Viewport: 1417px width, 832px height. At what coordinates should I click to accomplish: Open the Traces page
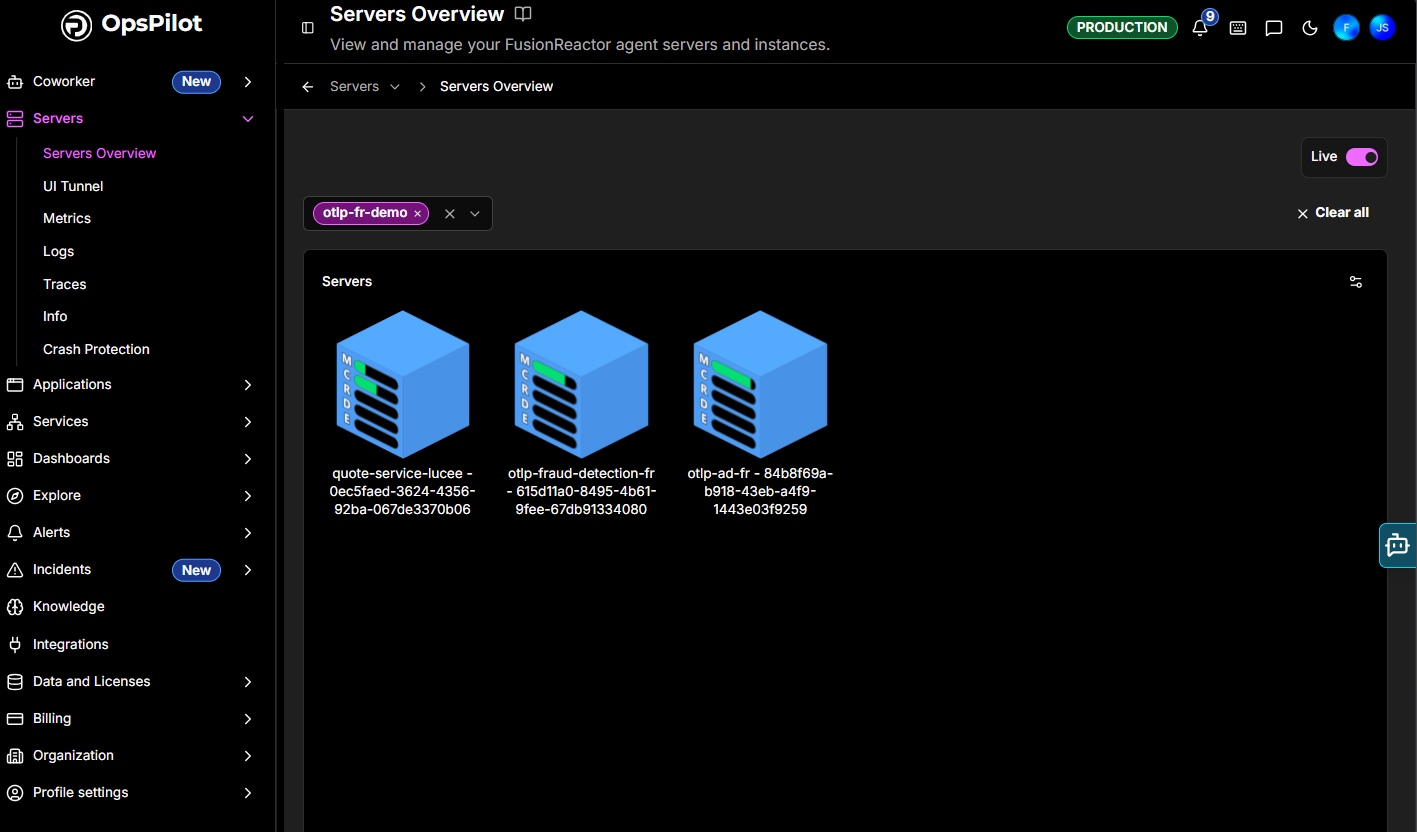[65, 285]
